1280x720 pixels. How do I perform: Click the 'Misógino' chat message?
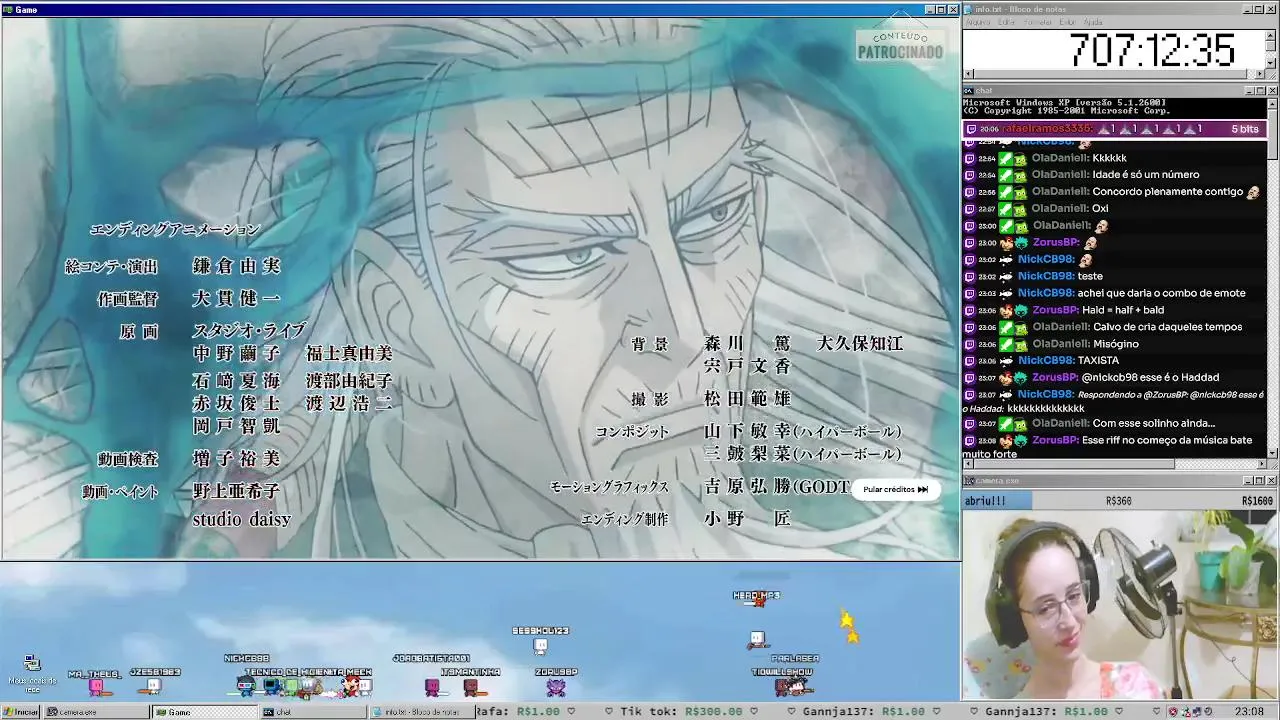[x=1115, y=344]
